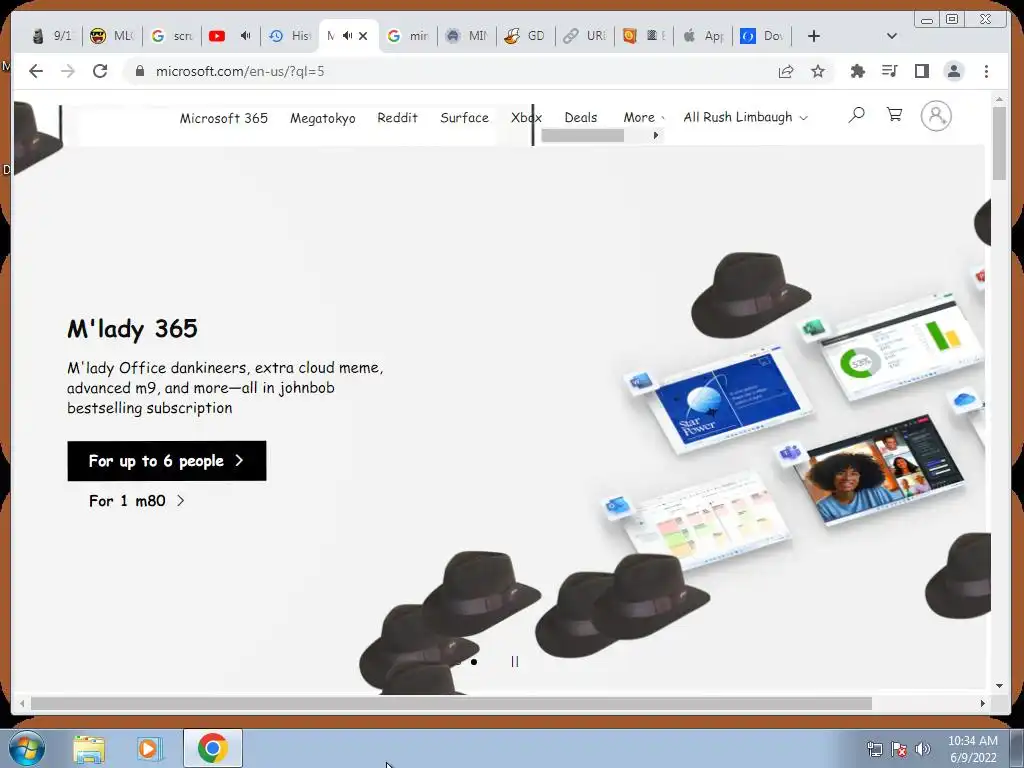
Task: Reload the current page
Action: (100, 71)
